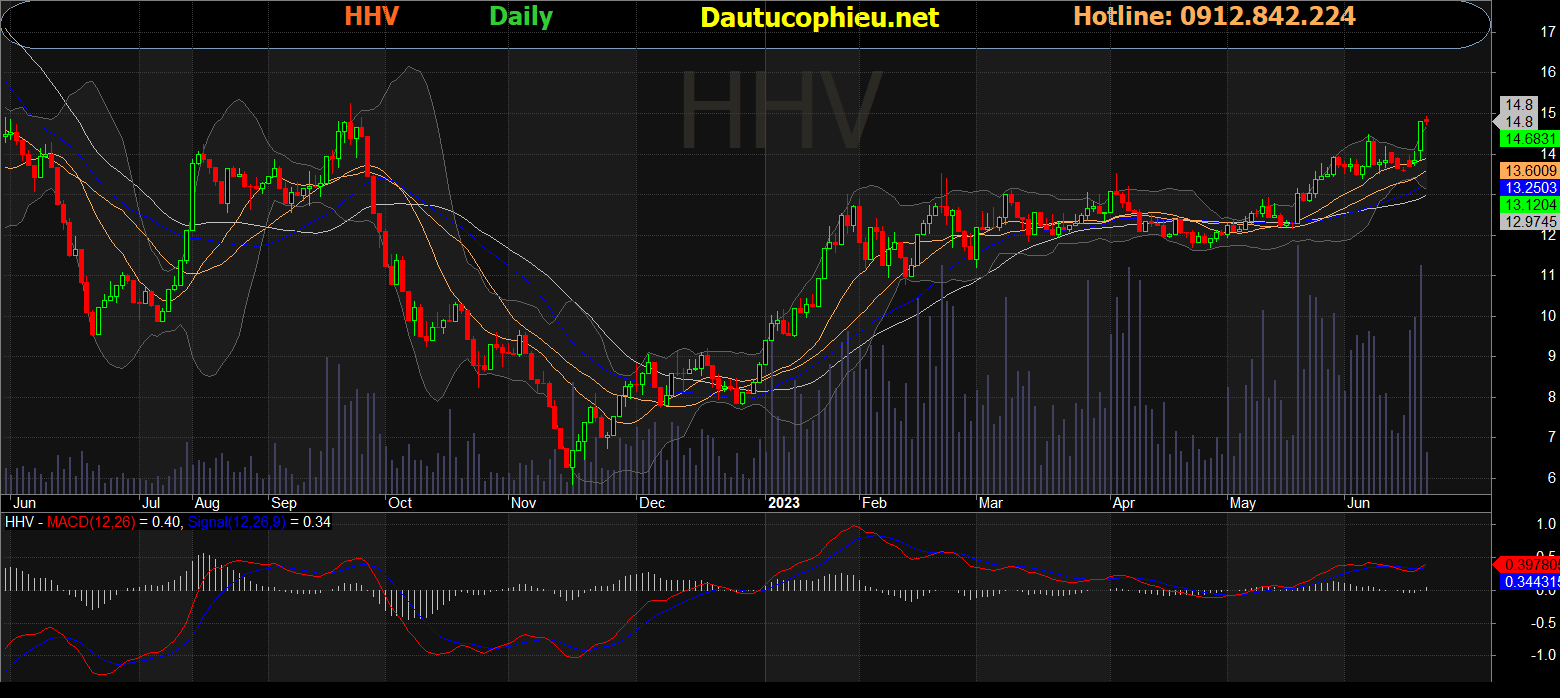
Task: Click the red MACD value tag 0.3978
Action: click(x=1531, y=564)
